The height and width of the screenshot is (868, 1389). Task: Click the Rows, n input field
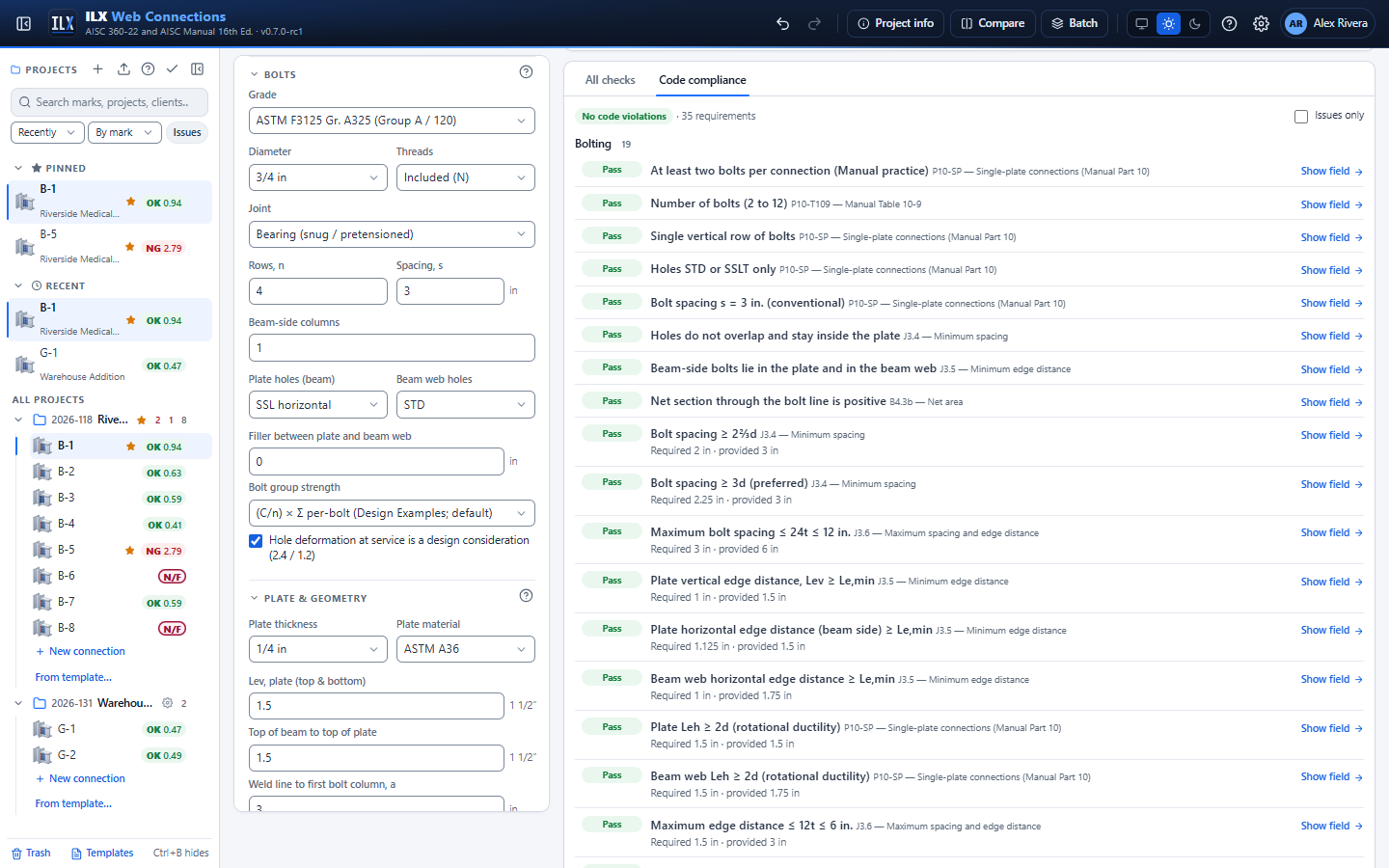click(318, 291)
